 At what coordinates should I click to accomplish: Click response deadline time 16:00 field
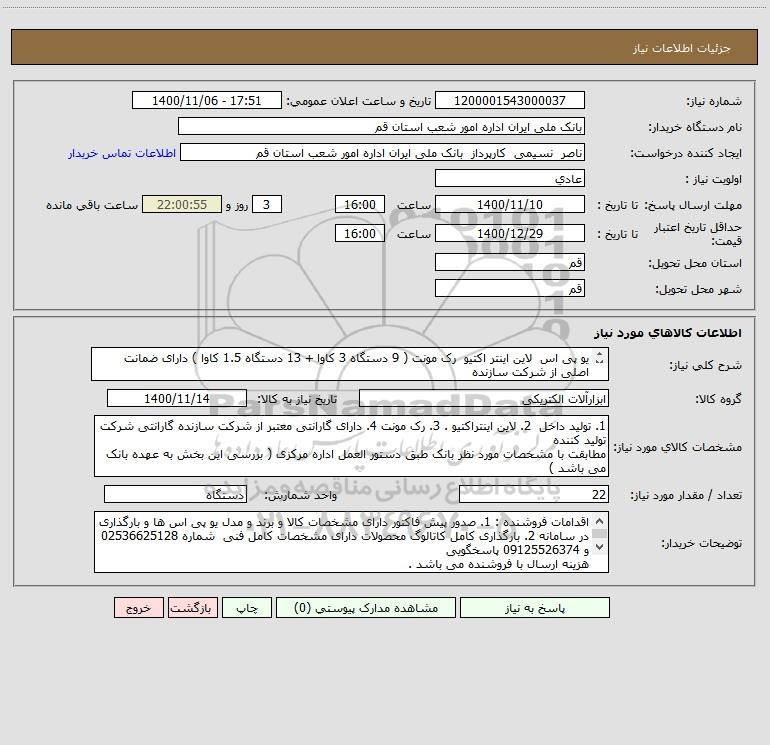[x=359, y=204]
